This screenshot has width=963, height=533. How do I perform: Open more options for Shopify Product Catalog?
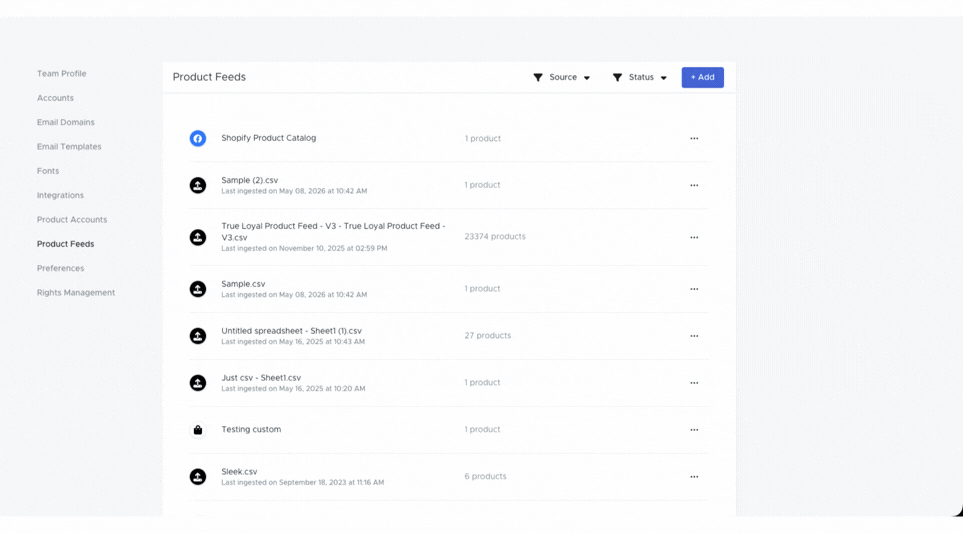click(694, 138)
